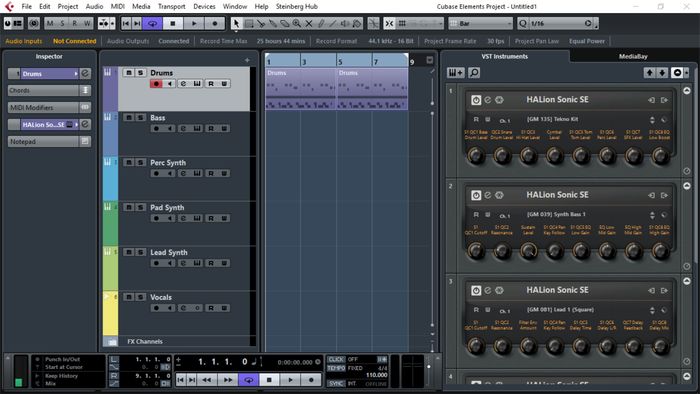
Task: Click the Snap to Zero Crossing icon
Action: (374, 23)
